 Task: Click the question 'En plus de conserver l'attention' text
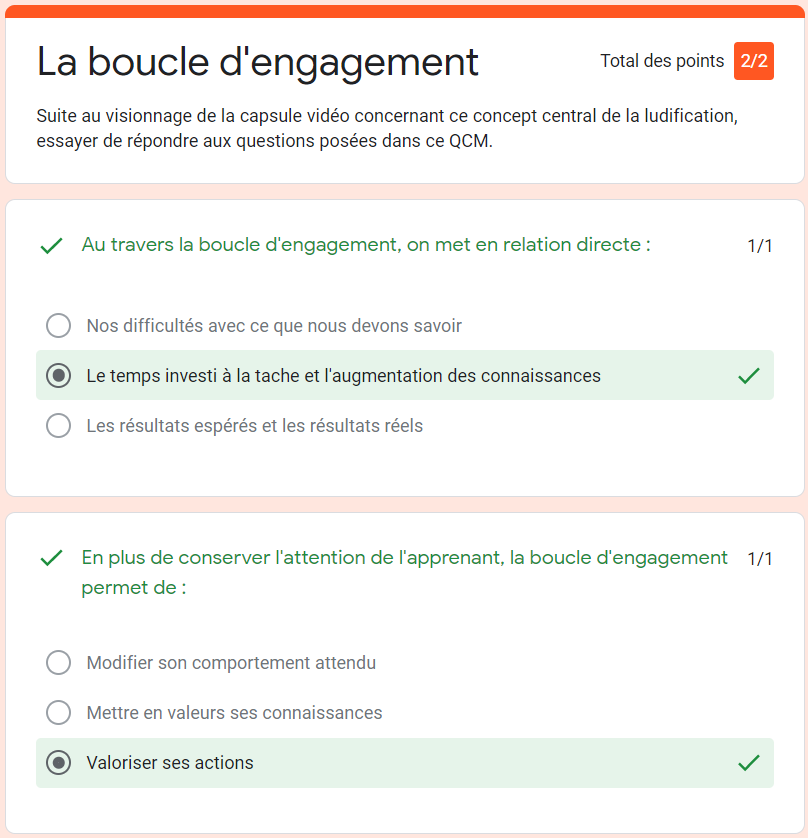[405, 572]
